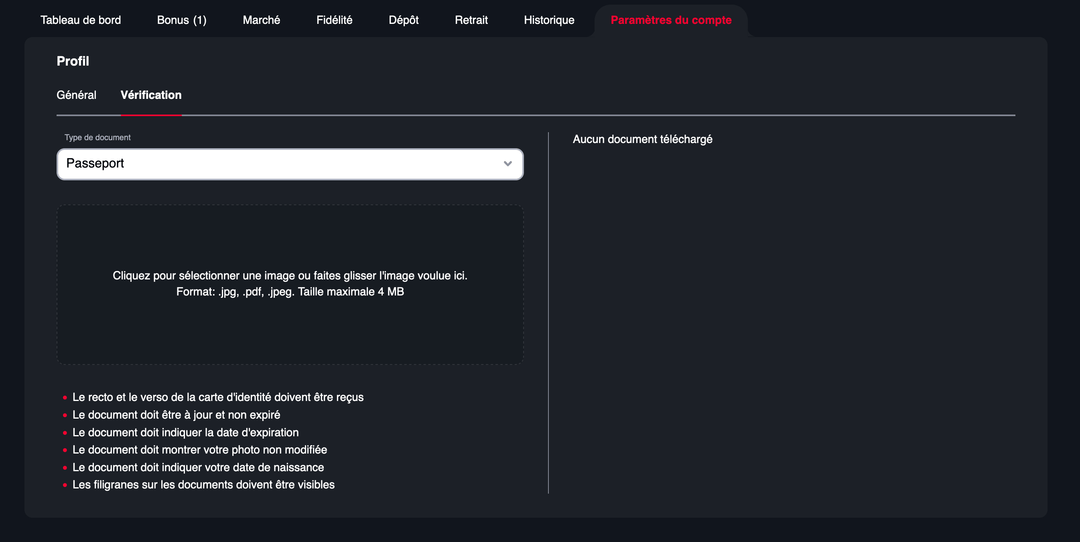Click the image upload drop zone
Screen dimensions: 1080x542
point(290,284)
